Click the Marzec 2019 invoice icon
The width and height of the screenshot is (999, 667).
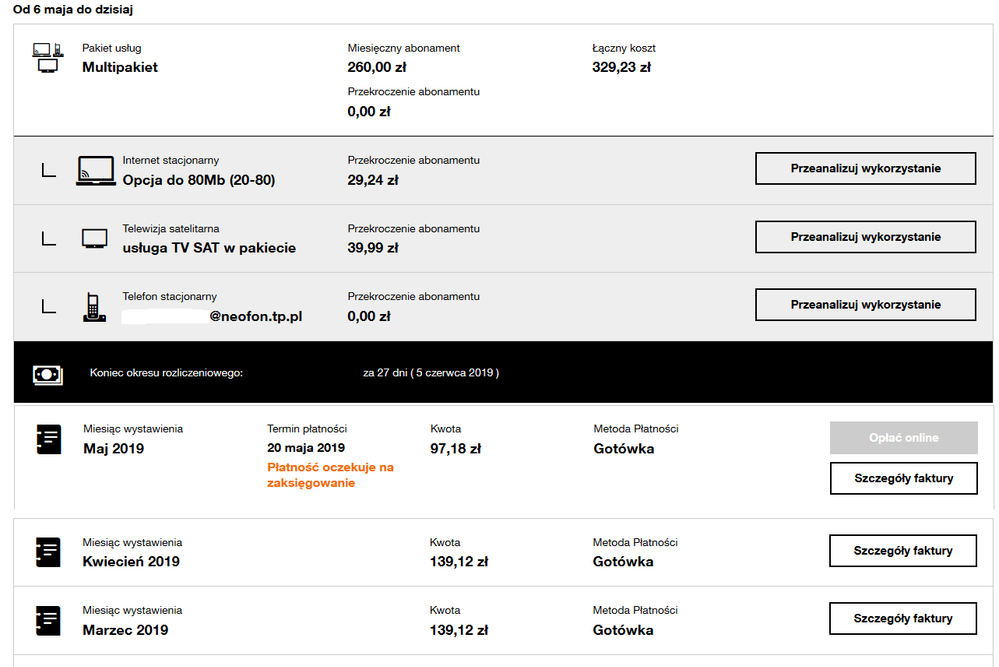coord(48,620)
